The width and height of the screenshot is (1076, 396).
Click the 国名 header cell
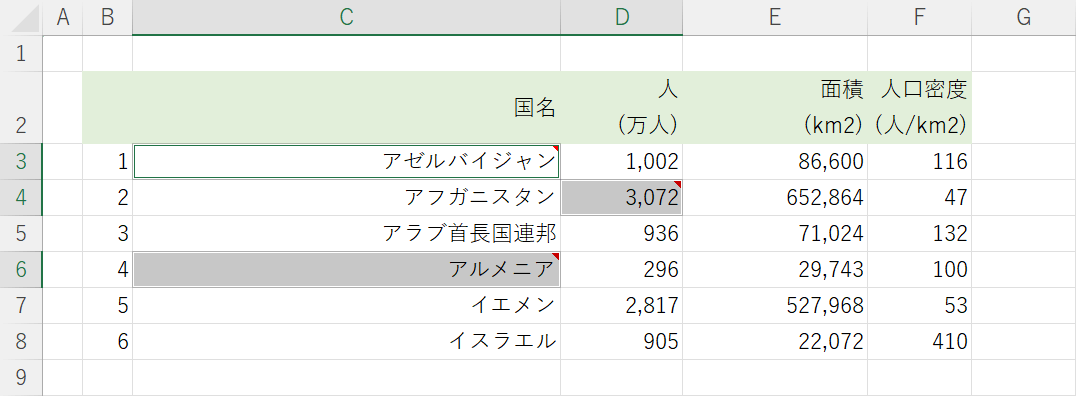coord(347,108)
